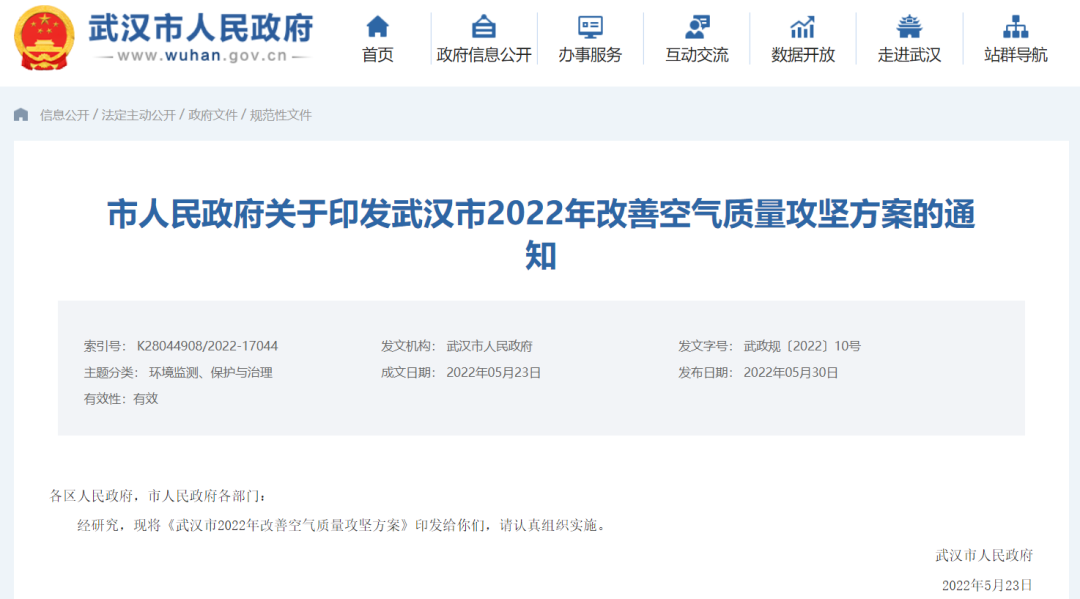This screenshot has width=1080, height=599.
Task: Click the 互动交流 chat person icon
Action: pos(697,27)
